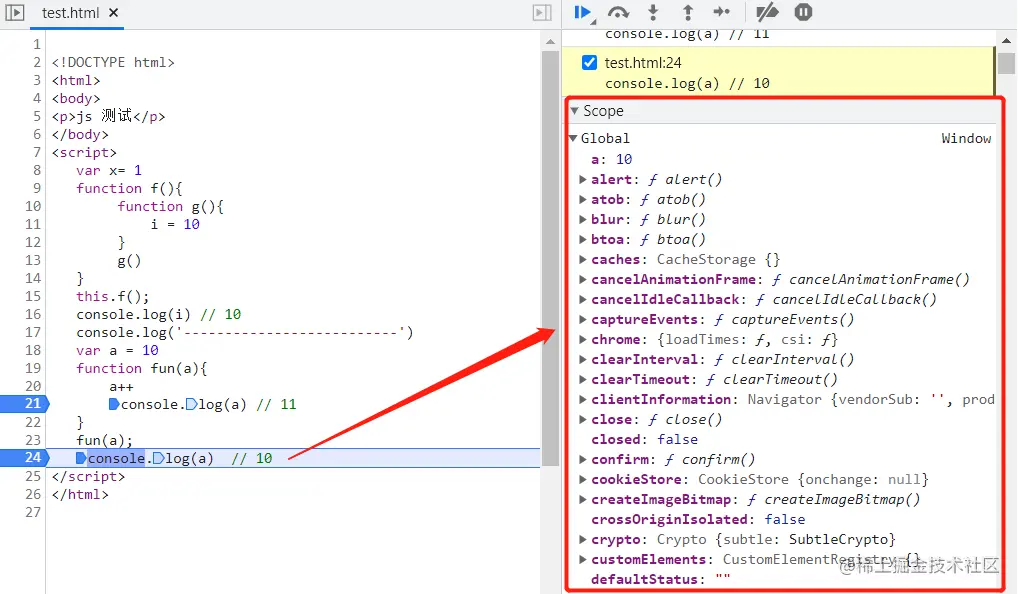
Task: Expand the crypto entry
Action: pos(583,539)
